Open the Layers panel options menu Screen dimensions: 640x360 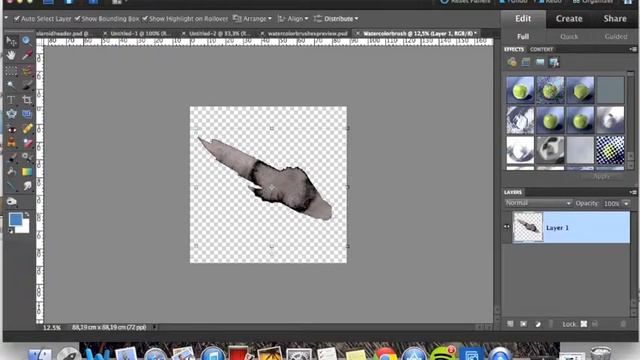633,192
